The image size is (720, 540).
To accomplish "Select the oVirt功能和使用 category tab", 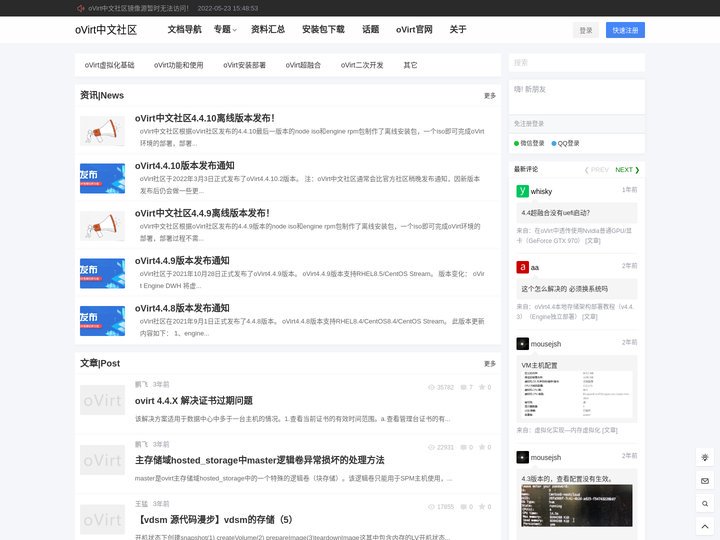I will 179,65.
